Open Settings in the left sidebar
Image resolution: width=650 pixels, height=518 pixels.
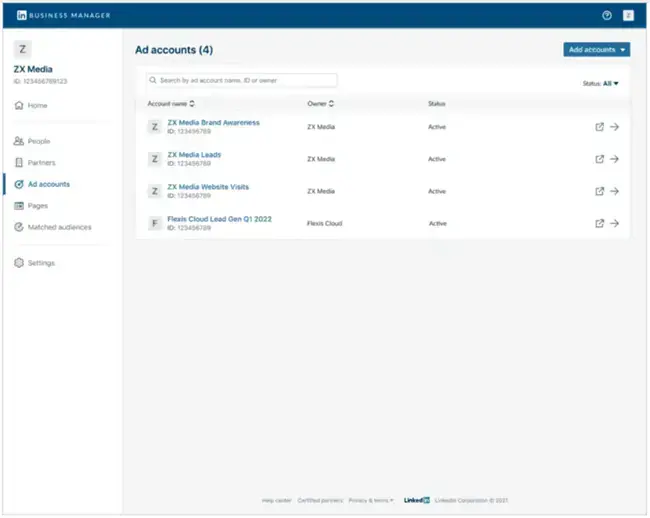pos(41,263)
